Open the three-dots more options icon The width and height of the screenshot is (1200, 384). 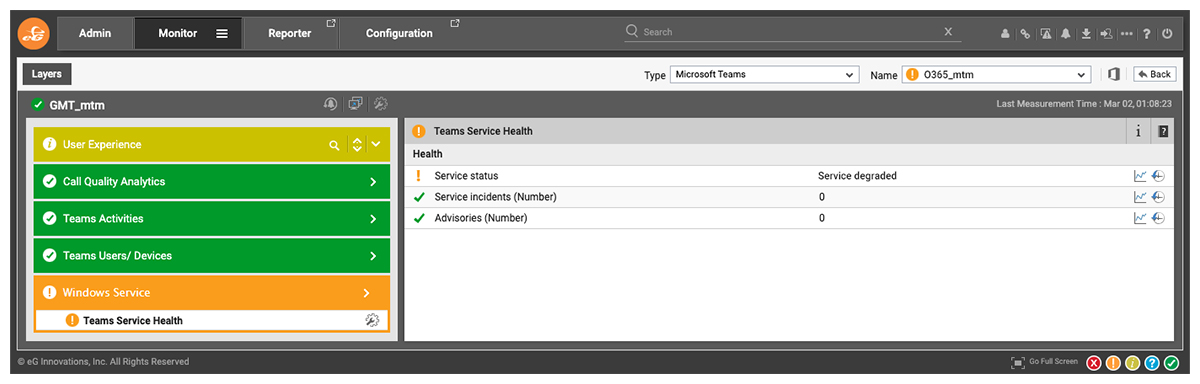(x=1127, y=33)
